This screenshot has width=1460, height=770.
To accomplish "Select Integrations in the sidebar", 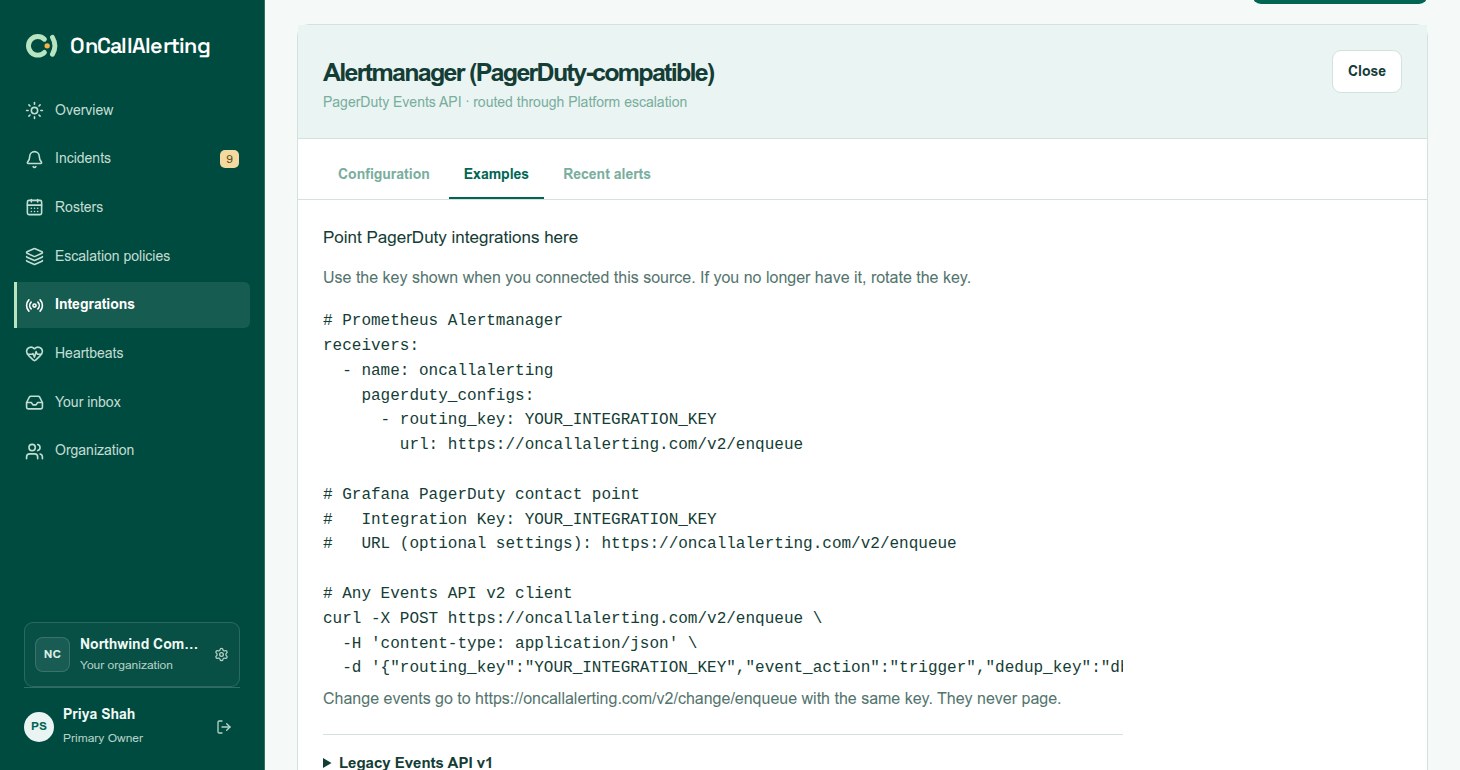I will point(132,305).
